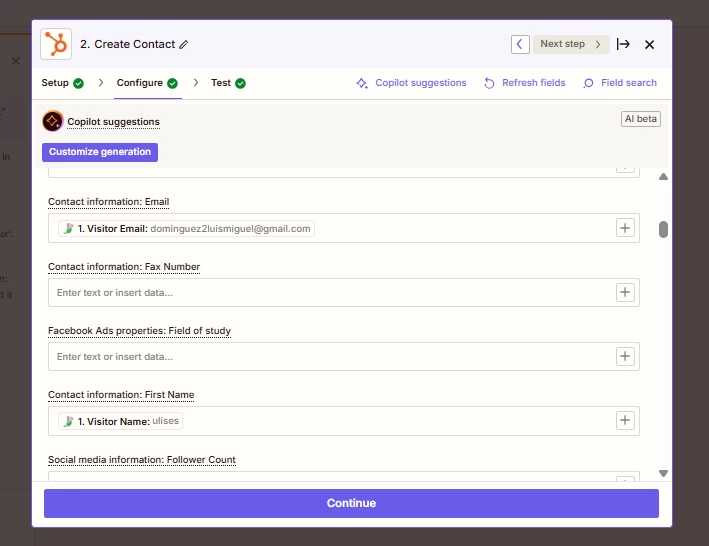Select the Visitor Name data pill
Screen dimensions: 709x546
click(x=120, y=421)
